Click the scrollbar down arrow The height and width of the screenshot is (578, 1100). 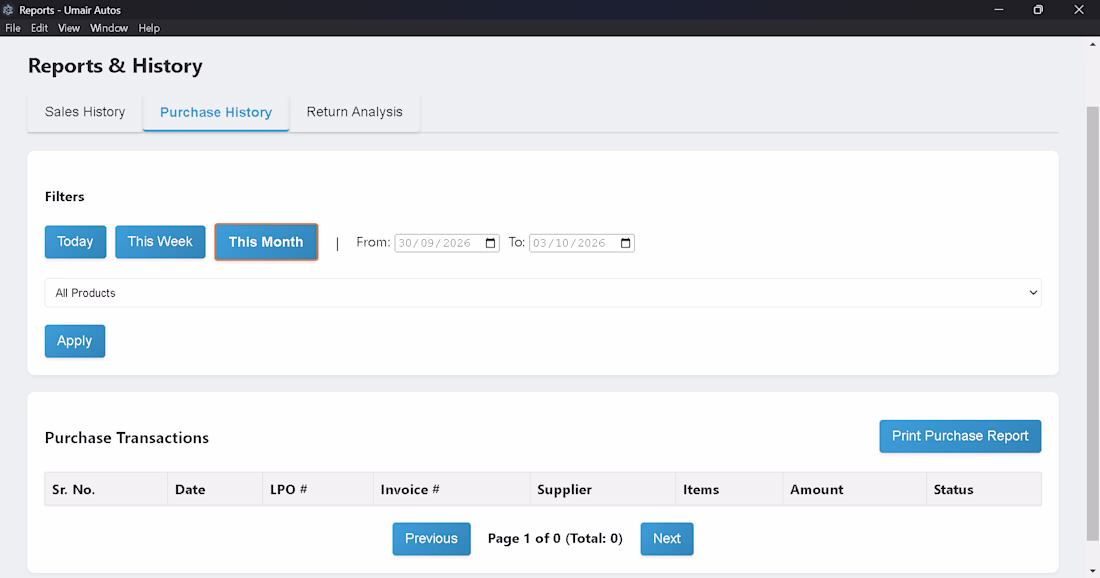pyautogui.click(x=1092, y=571)
